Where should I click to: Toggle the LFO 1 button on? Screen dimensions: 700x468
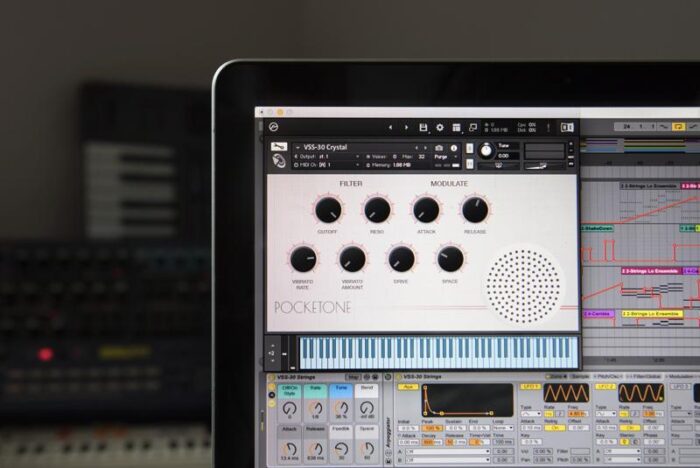point(530,387)
